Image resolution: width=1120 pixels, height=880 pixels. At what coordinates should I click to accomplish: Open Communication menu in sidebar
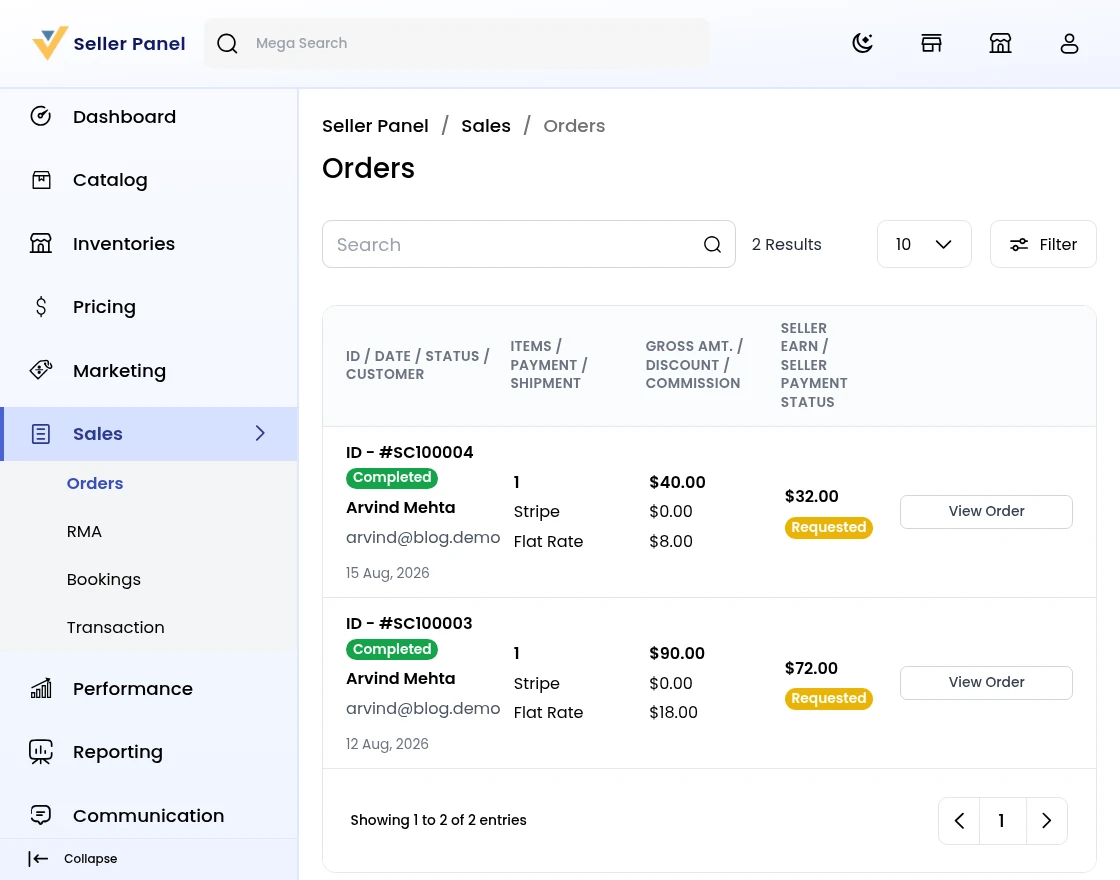[149, 816]
